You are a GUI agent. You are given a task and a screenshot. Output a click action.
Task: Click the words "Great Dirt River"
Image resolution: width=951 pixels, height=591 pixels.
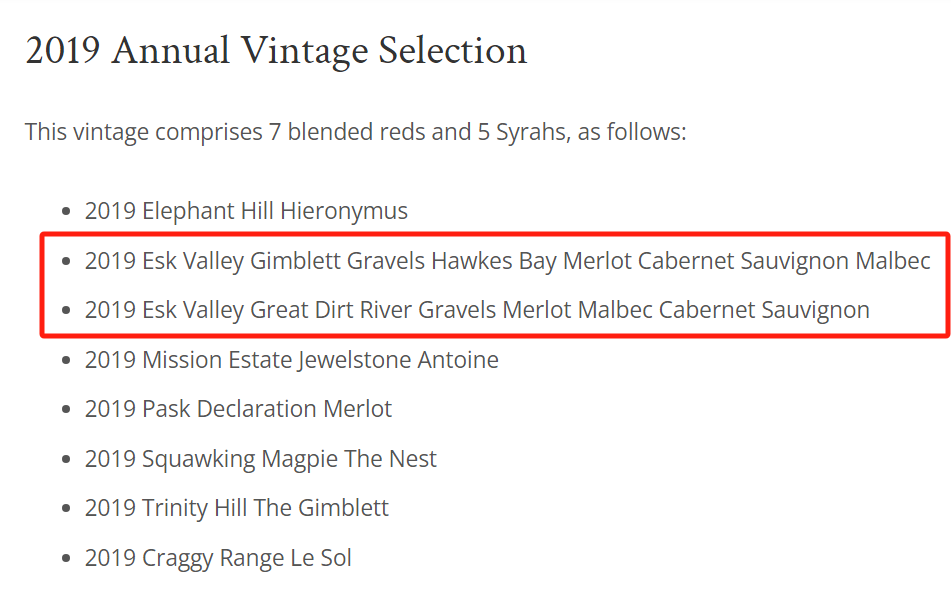pos(331,310)
